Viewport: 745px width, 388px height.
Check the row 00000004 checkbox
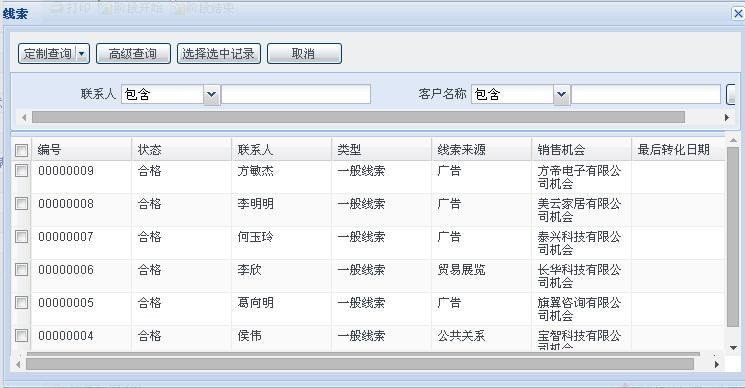pos(21,336)
